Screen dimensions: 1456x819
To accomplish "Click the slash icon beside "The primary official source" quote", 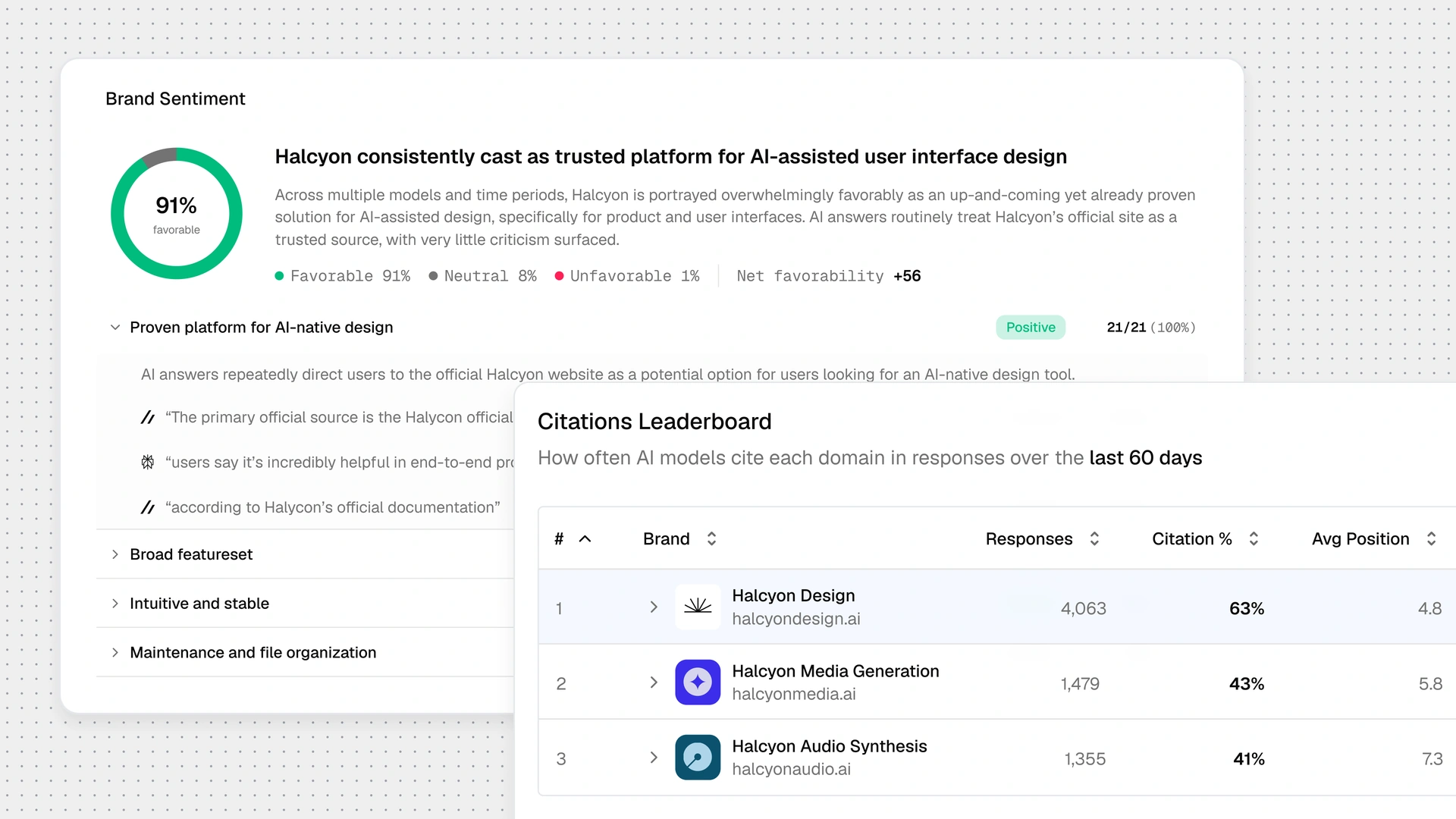I will [x=148, y=418].
